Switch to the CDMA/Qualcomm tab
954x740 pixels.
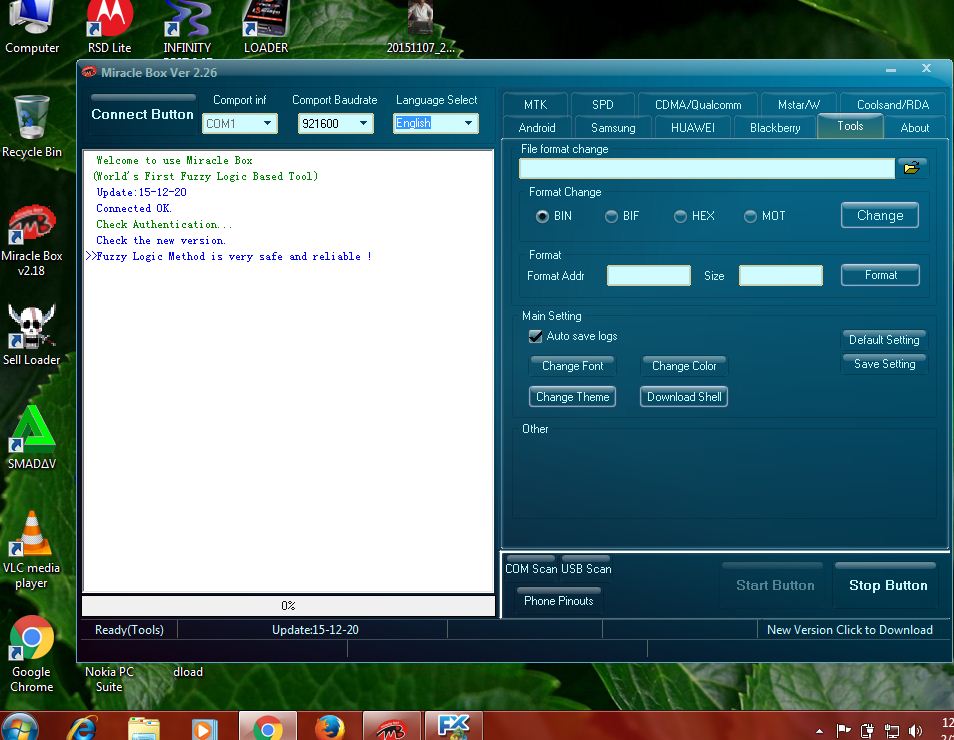pos(698,105)
